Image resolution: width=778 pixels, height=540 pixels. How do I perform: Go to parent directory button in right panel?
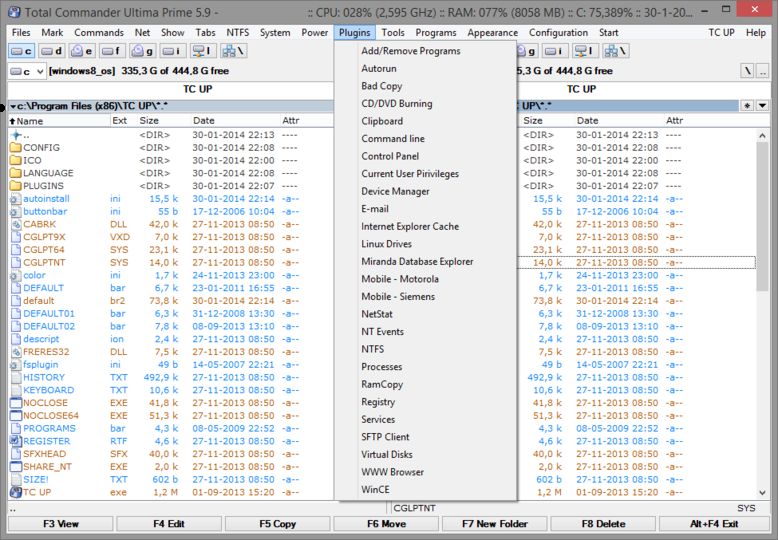(x=763, y=71)
